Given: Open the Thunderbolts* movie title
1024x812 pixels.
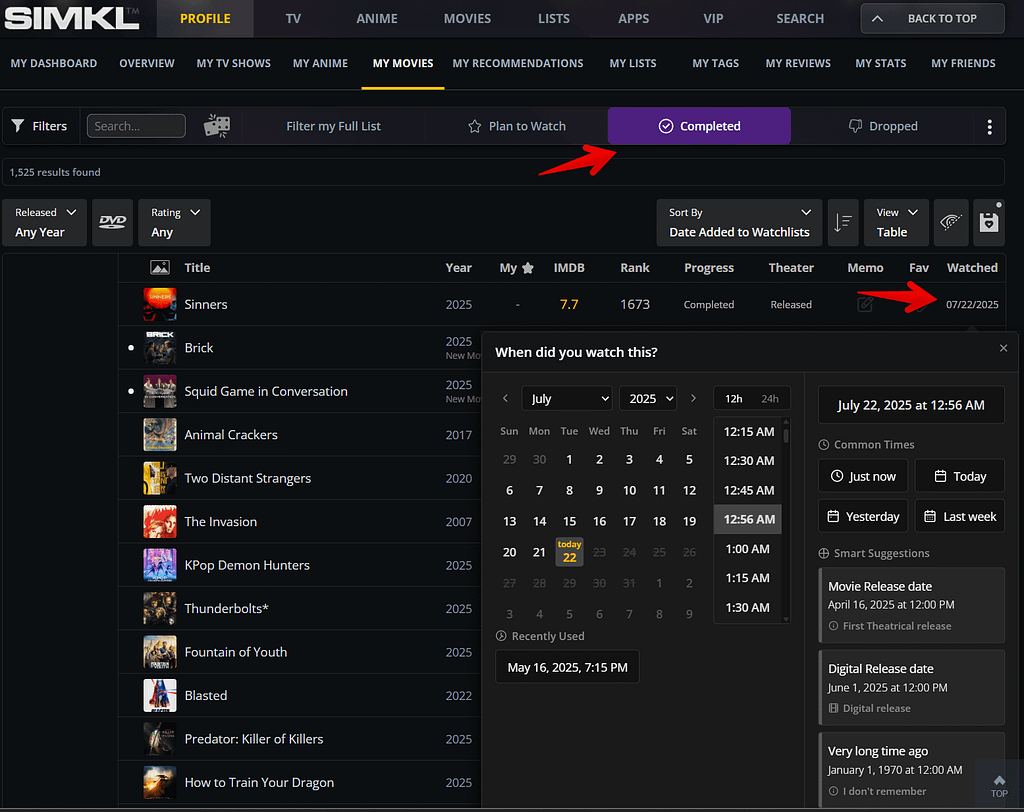Looking at the screenshot, I should click(x=226, y=608).
